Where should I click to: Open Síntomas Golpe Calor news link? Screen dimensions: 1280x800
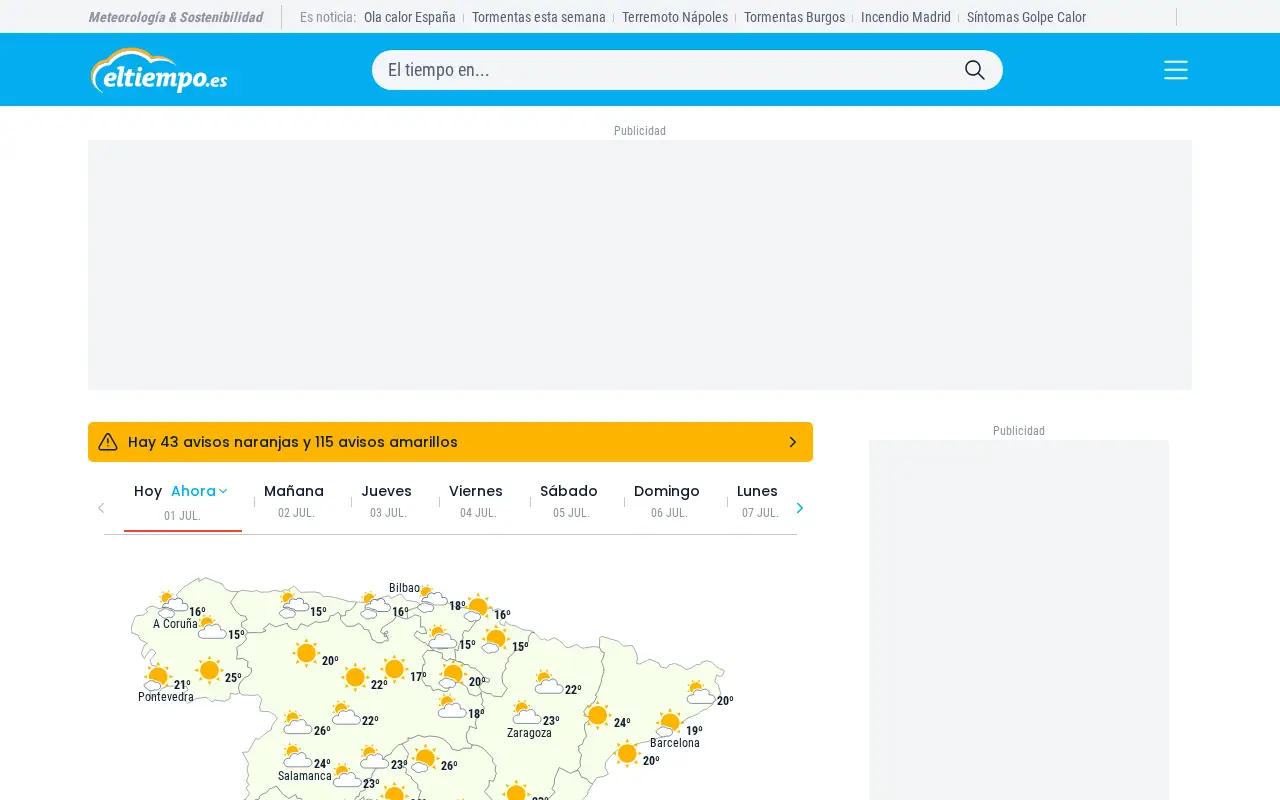(x=1026, y=17)
